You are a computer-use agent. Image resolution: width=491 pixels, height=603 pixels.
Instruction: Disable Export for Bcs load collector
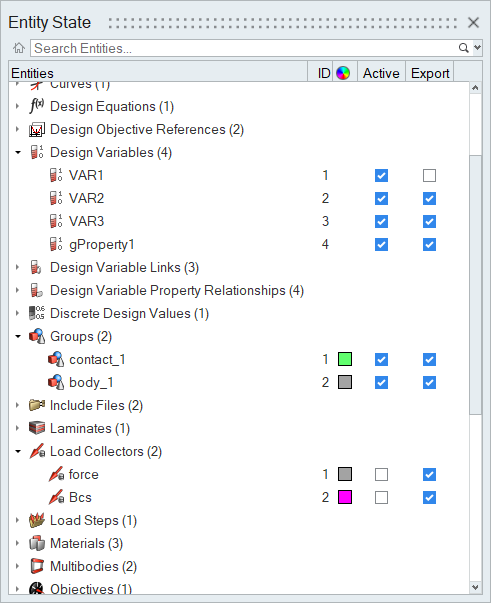[429, 498]
